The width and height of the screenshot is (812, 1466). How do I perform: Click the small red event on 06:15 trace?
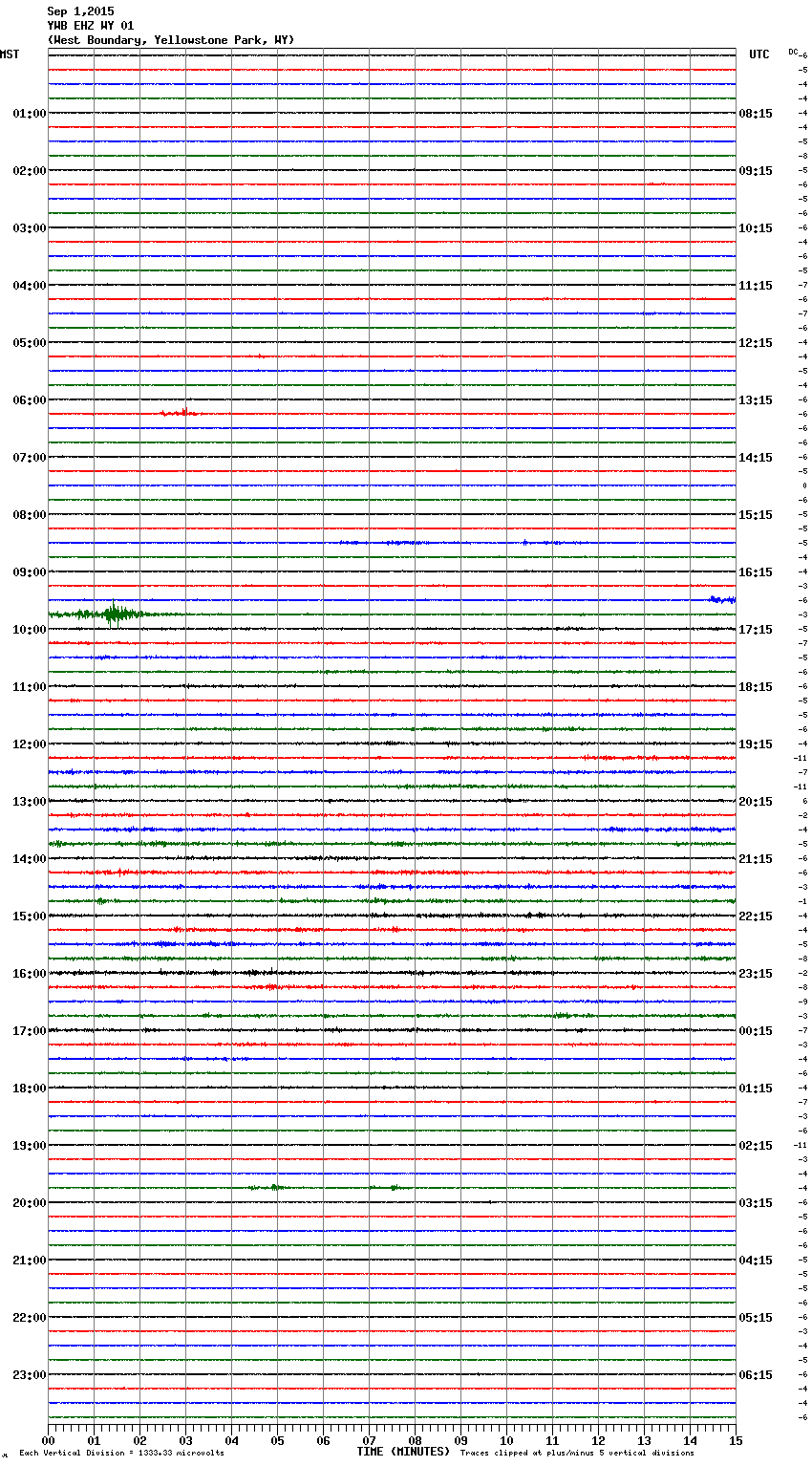tap(182, 413)
